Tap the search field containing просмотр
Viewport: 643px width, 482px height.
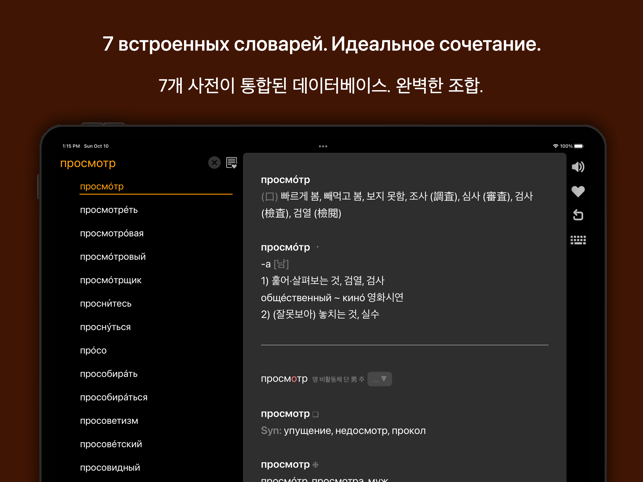tap(130, 163)
